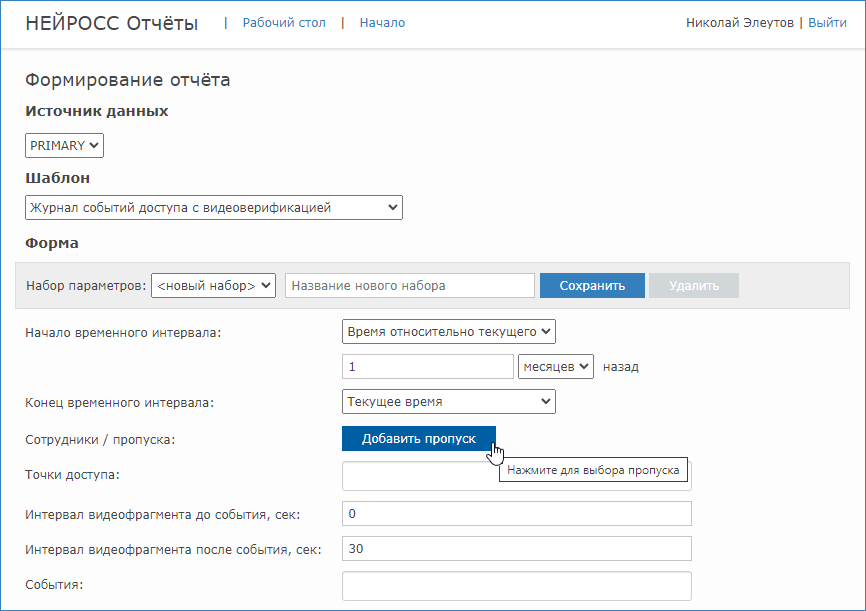Image resolution: width=866 pixels, height=611 pixels.
Task: Click the video interval before event field
Action: [516, 514]
